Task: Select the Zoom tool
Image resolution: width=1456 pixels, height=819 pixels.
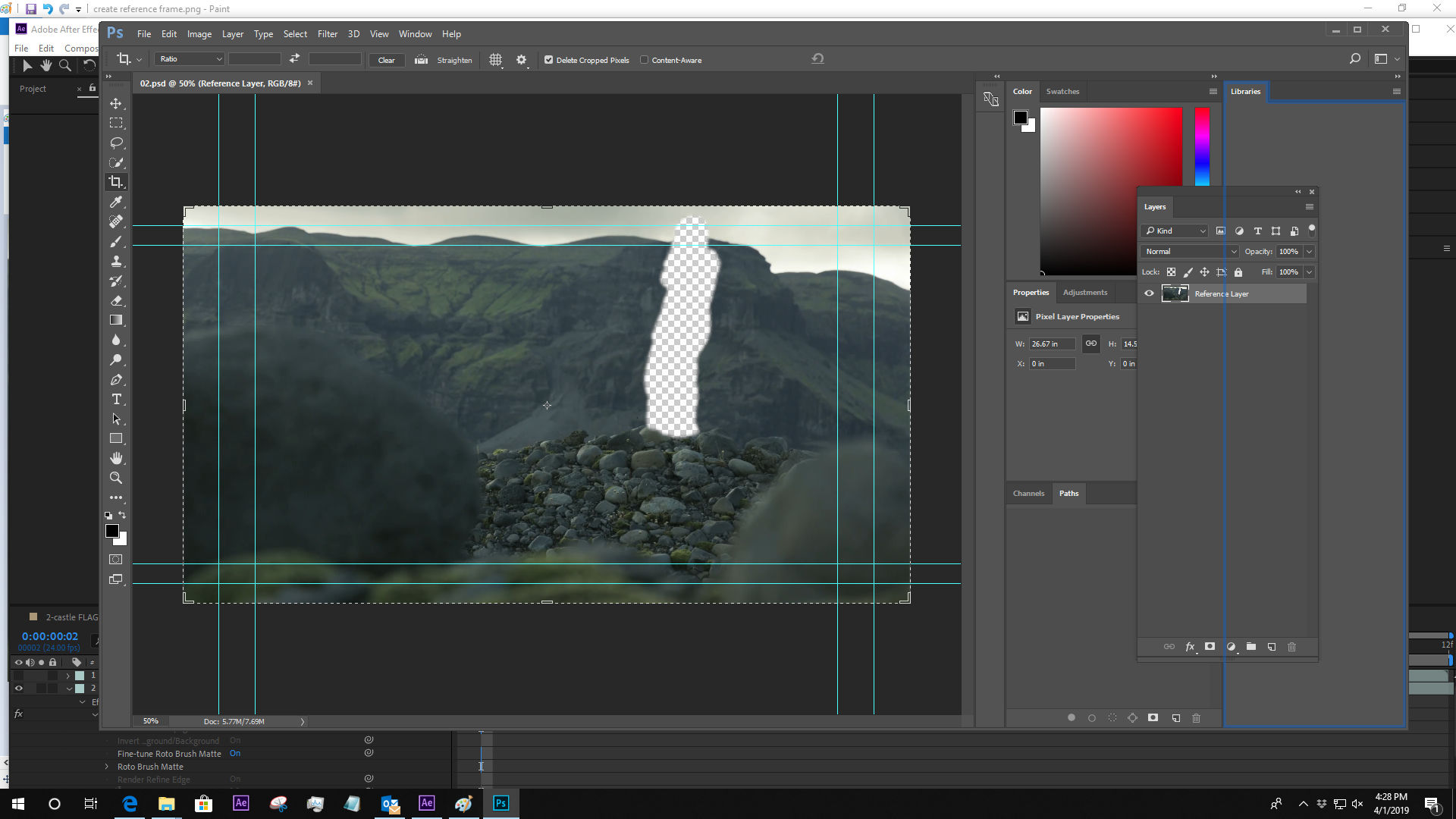Action: 116,478
